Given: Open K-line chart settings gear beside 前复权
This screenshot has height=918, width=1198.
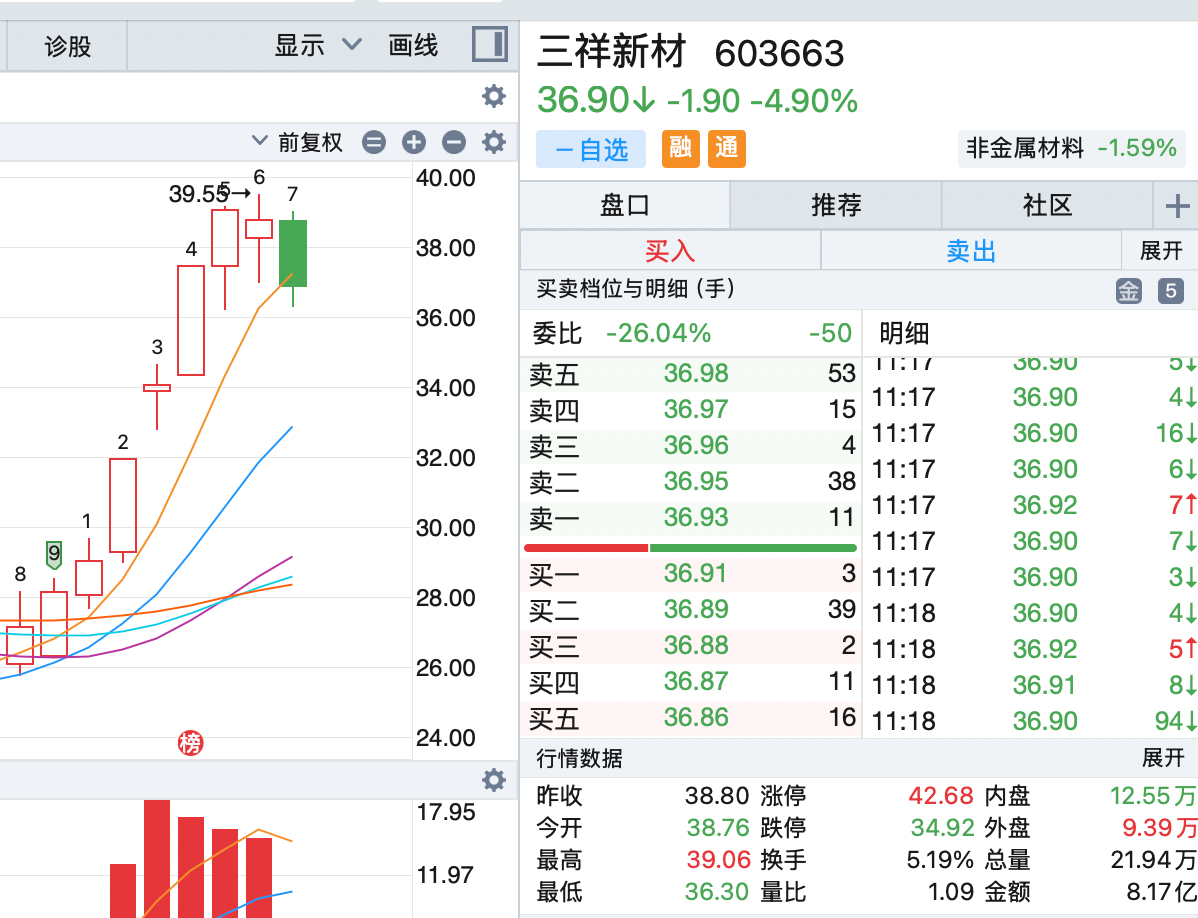Looking at the screenshot, I should [x=494, y=142].
